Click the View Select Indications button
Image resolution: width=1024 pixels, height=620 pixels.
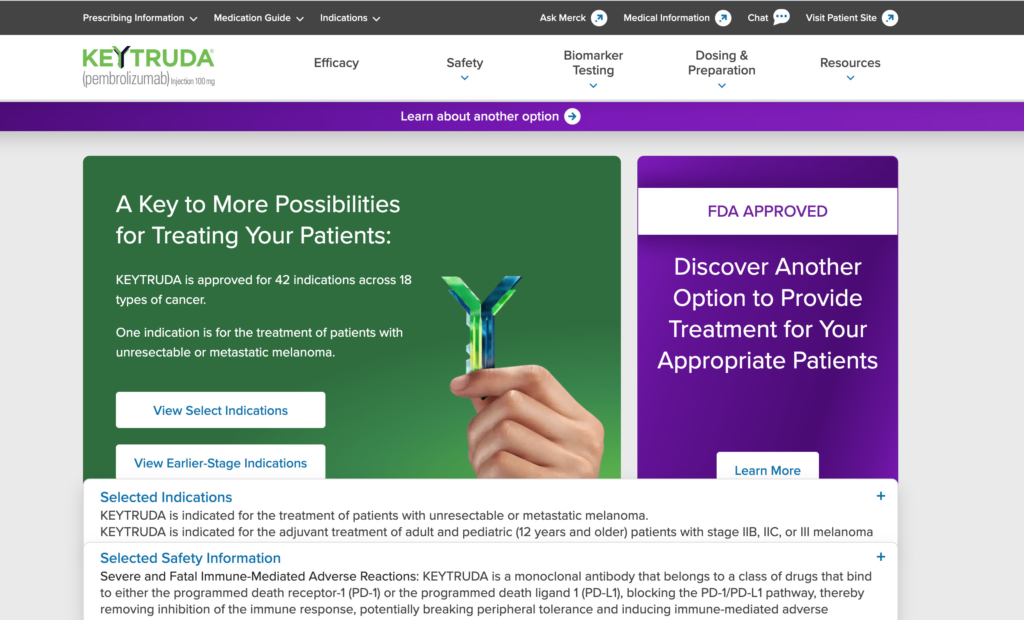pyautogui.click(x=220, y=410)
